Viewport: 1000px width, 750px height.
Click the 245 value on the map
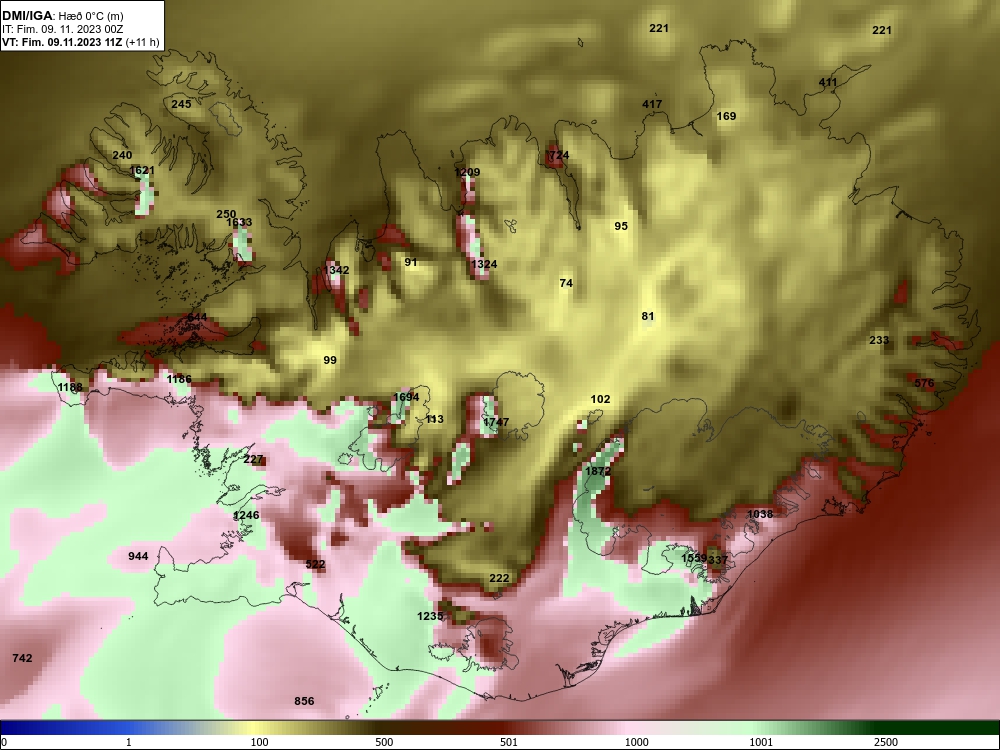181,104
